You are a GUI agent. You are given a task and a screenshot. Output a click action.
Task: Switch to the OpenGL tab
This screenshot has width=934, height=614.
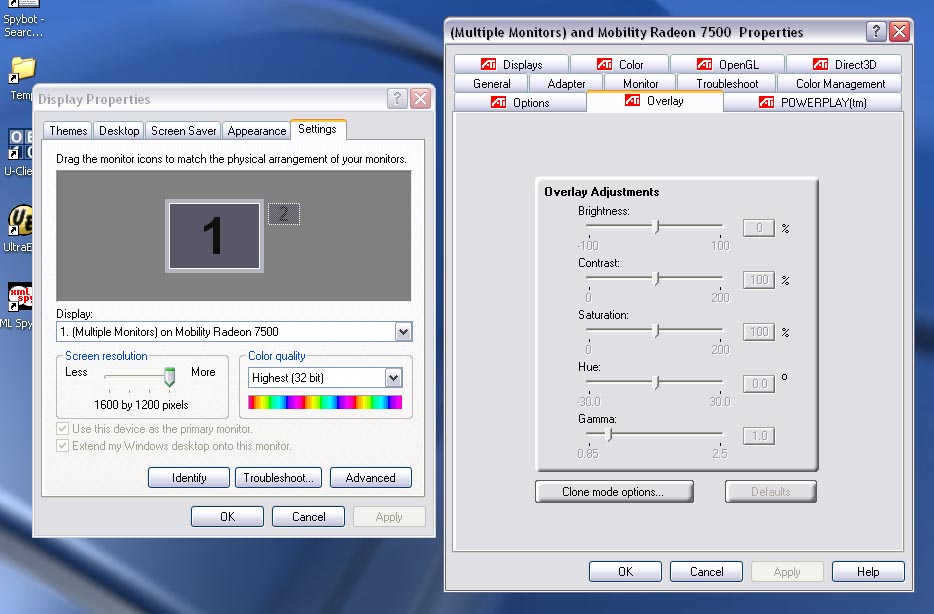tap(728, 64)
